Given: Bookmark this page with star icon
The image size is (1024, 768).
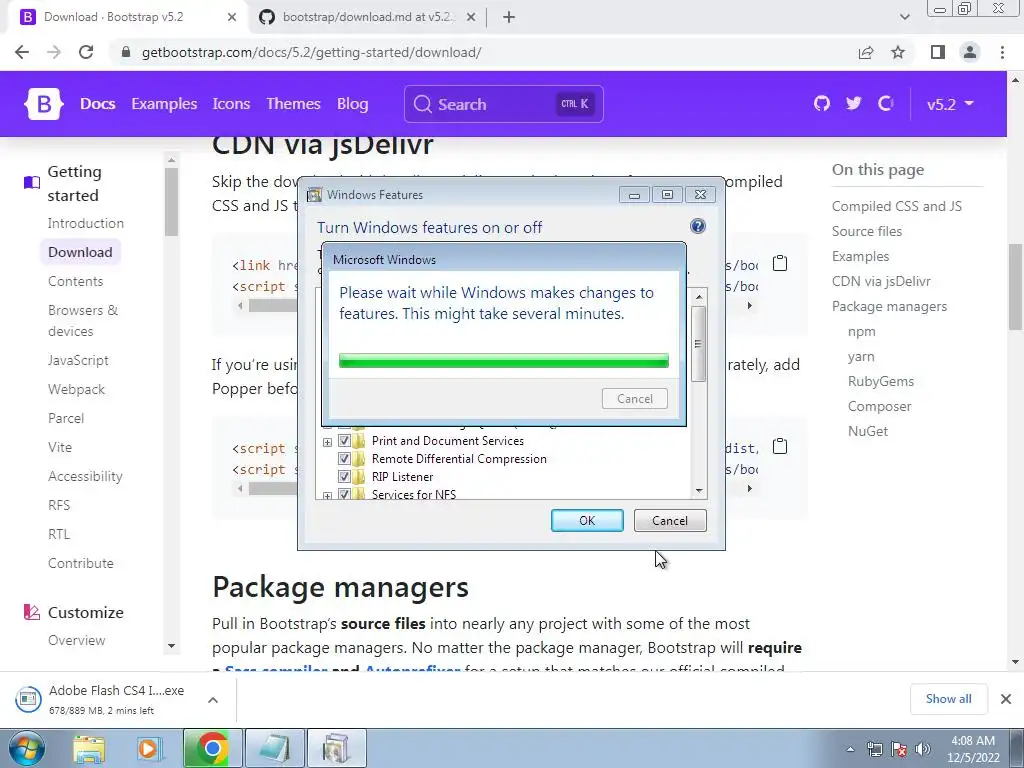Looking at the screenshot, I should [x=898, y=52].
